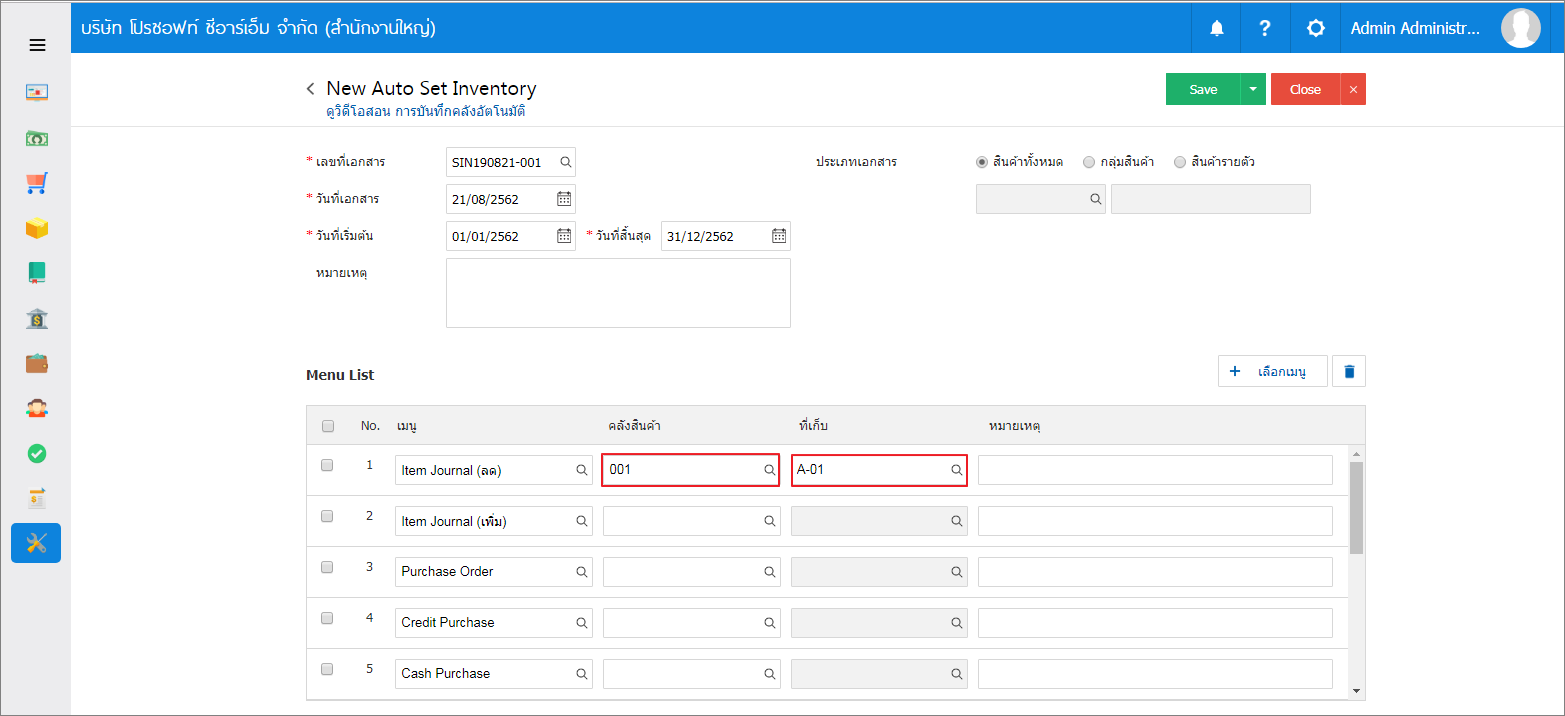Click the company name header title
This screenshot has width=1565, height=716.
258,28
